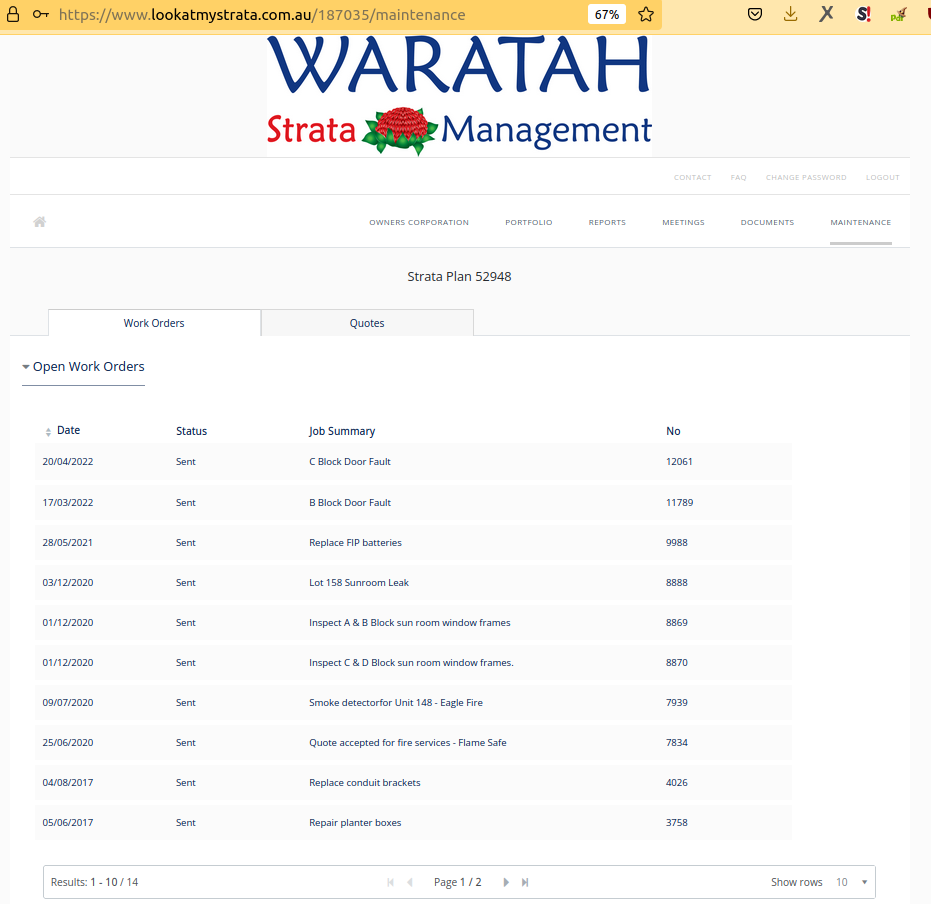Go to previous results page arrow
Image resolution: width=931 pixels, height=904 pixels.
click(x=410, y=882)
